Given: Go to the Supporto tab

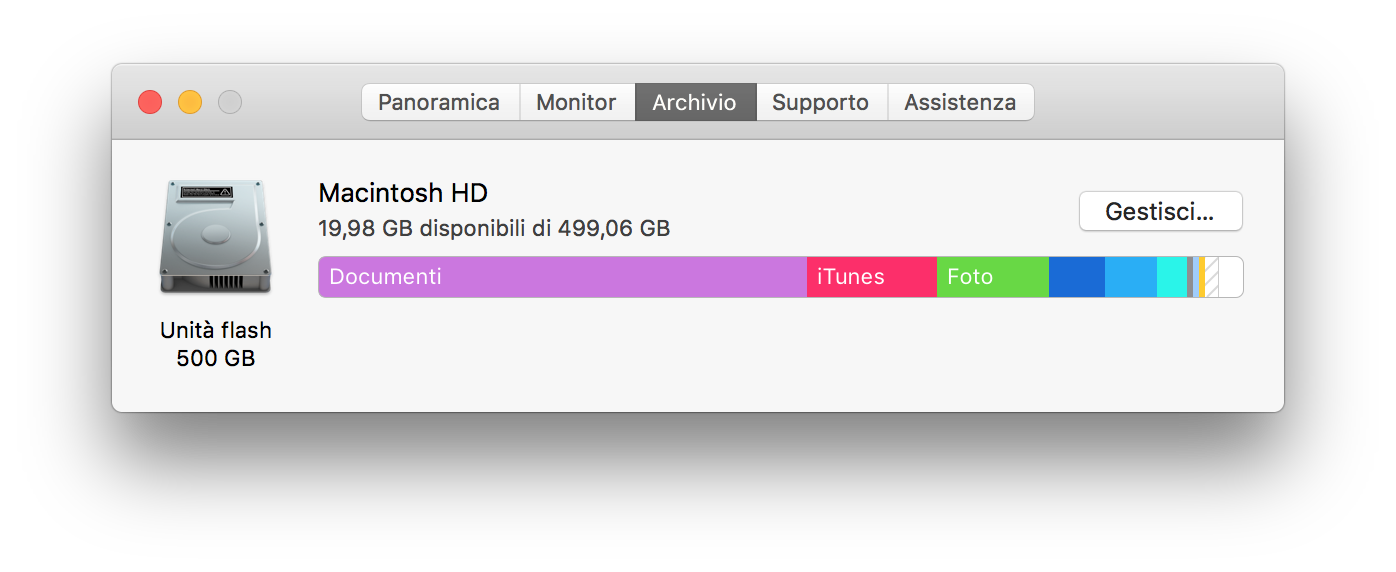Looking at the screenshot, I should coord(820,102).
